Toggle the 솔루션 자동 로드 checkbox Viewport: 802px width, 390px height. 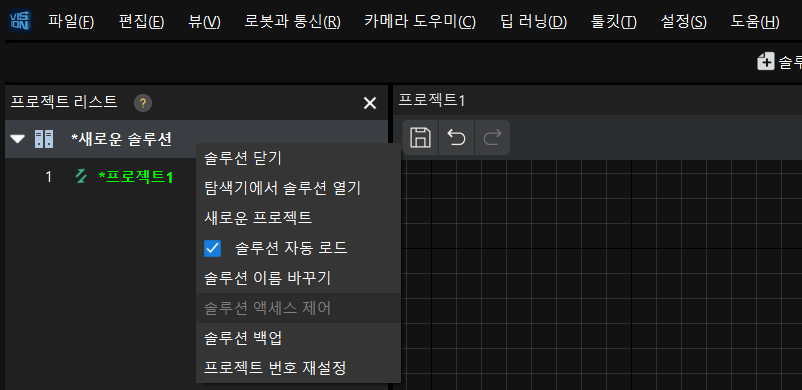[212, 249]
